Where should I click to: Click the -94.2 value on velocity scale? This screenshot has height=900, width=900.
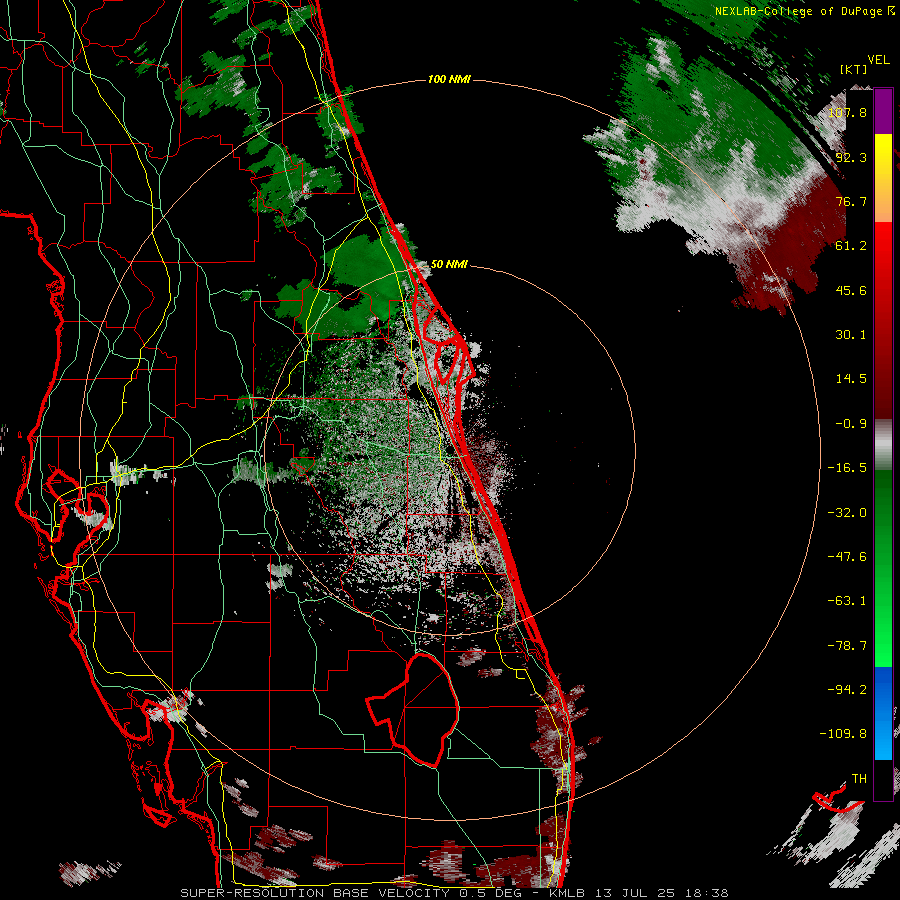(x=847, y=689)
